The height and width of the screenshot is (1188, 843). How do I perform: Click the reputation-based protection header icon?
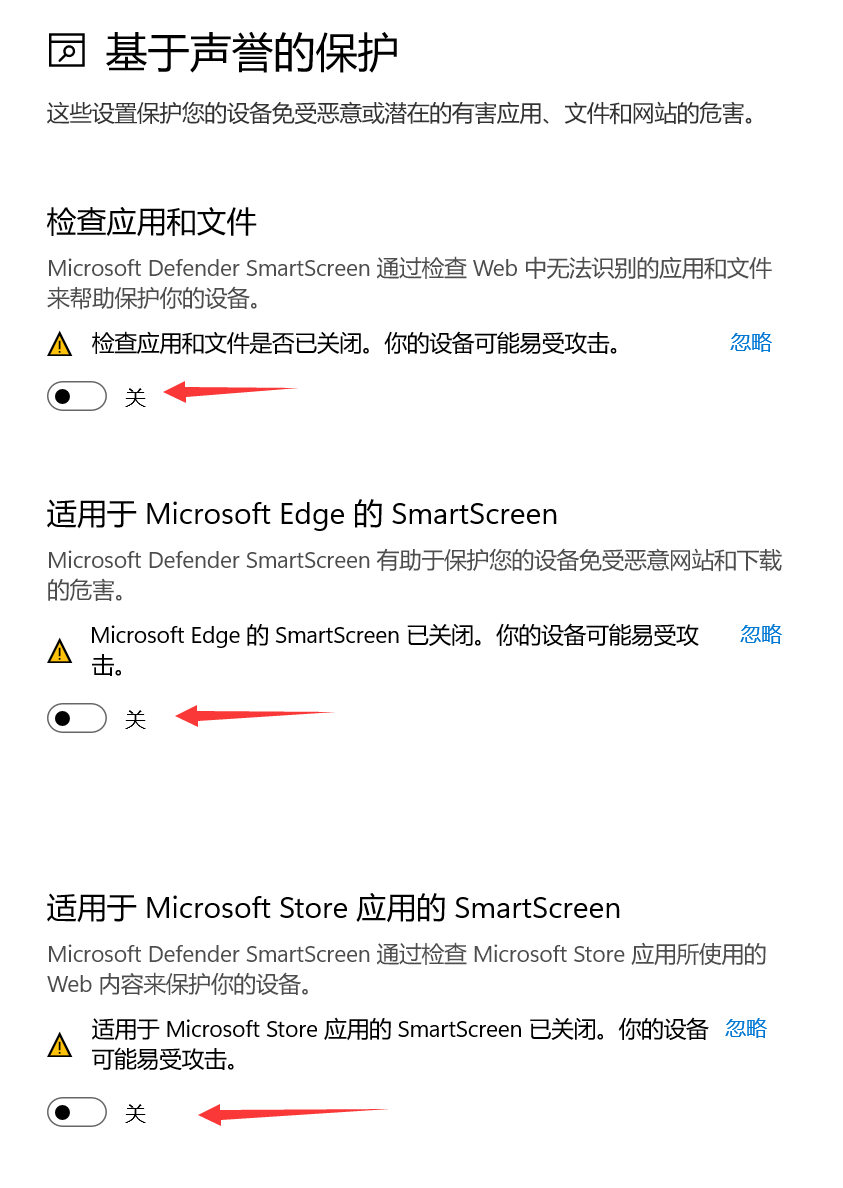67,51
